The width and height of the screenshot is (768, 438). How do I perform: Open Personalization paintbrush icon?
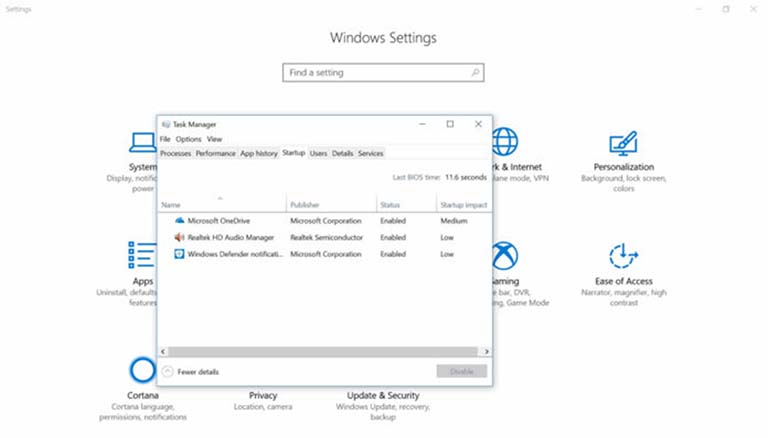(x=623, y=143)
